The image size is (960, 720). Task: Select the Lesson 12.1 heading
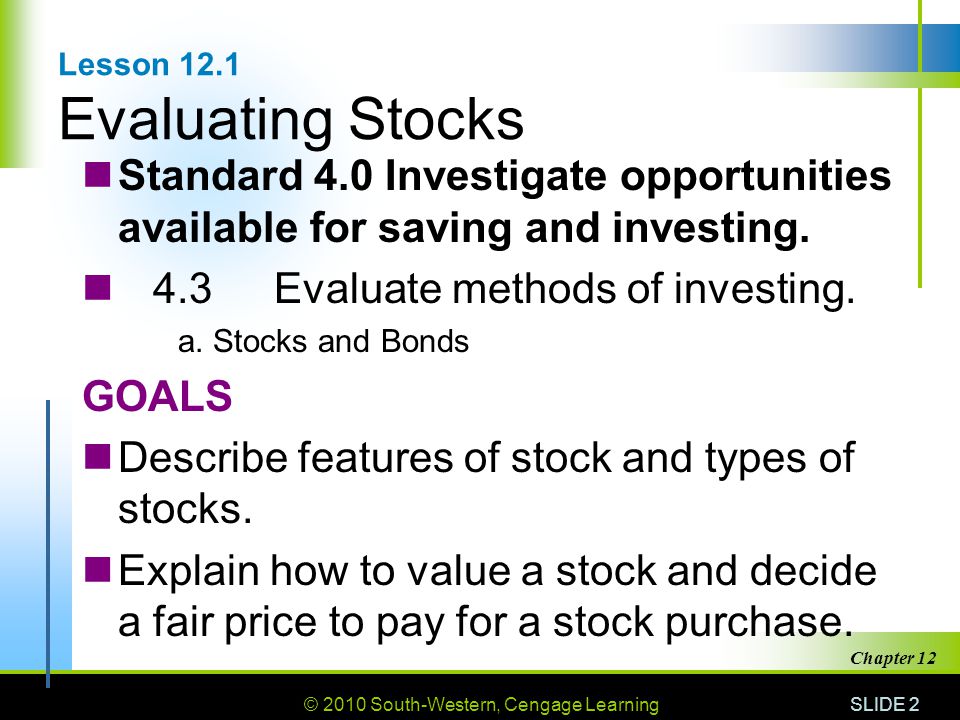[x=149, y=65]
